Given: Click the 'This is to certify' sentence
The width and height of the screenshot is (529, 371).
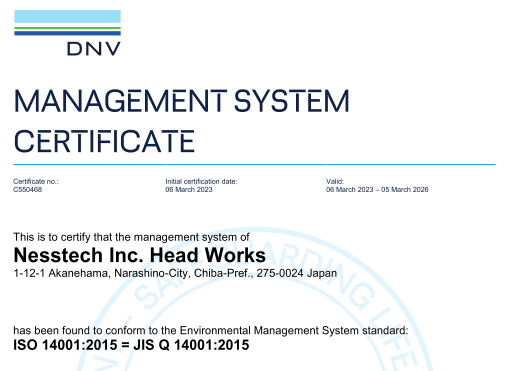Looking at the screenshot, I should point(131,237).
